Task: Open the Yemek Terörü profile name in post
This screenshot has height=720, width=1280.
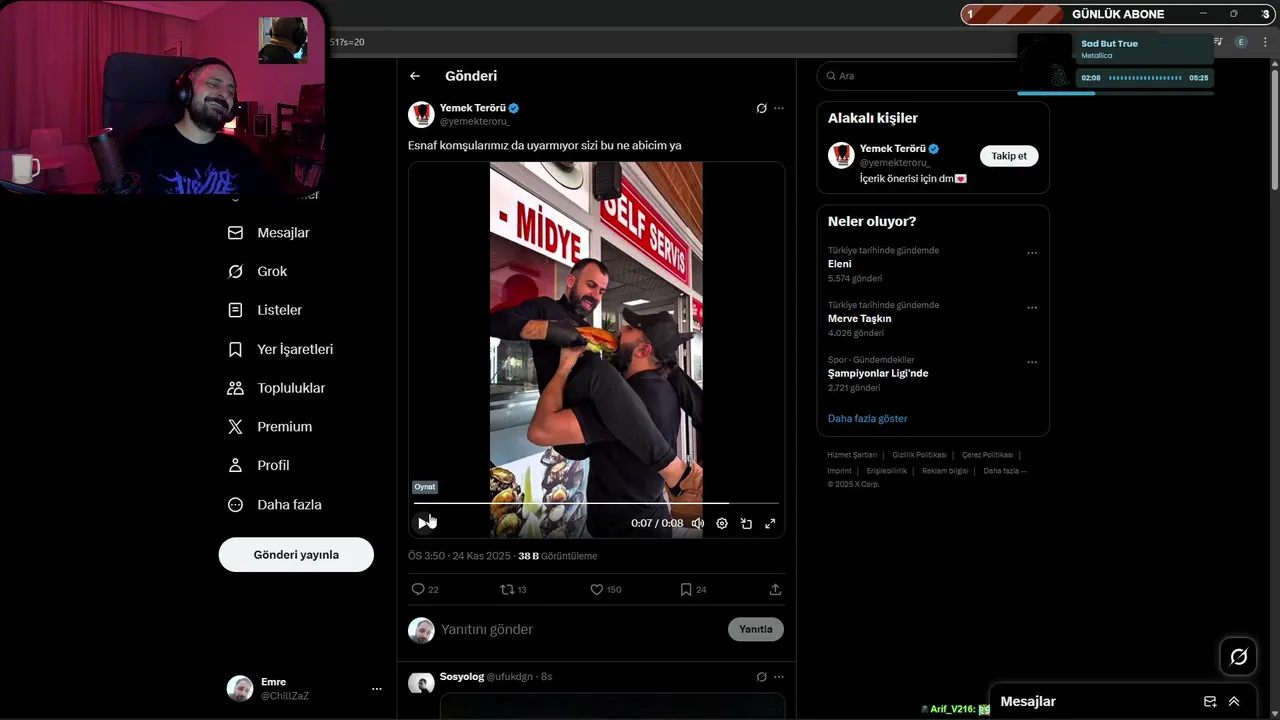Action: 473,108
